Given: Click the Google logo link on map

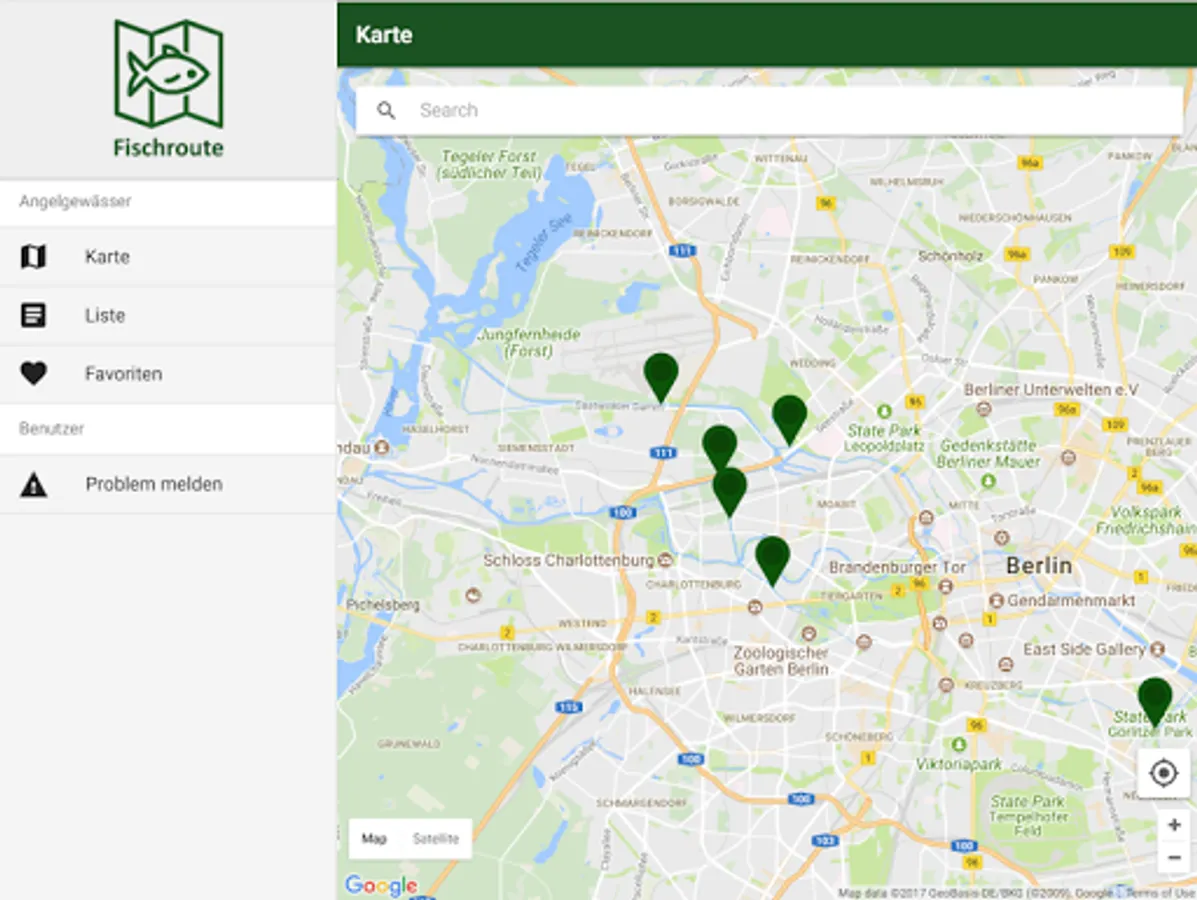Looking at the screenshot, I should pos(381,885).
